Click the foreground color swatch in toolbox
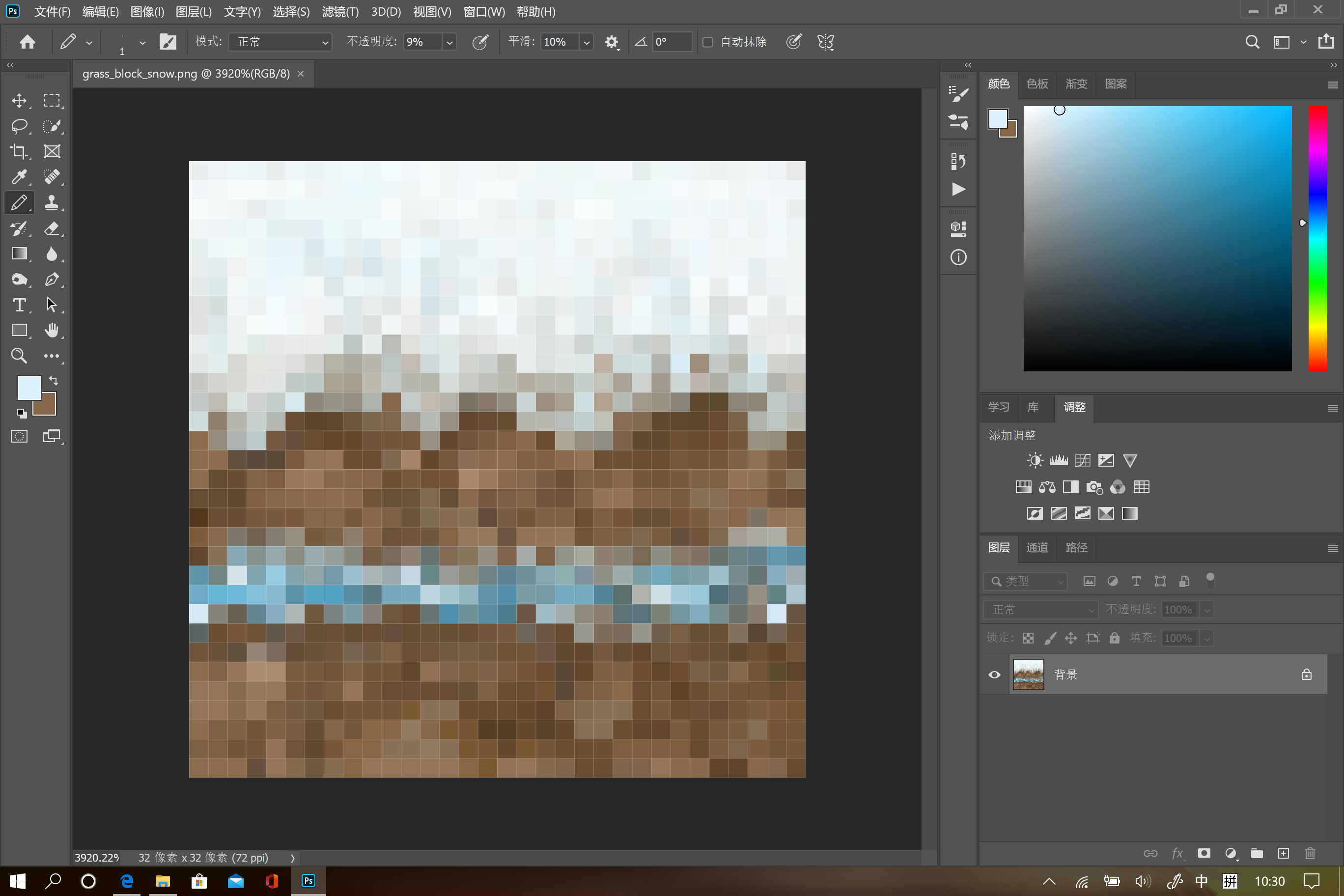Screen dimensions: 1344x896 29,388
